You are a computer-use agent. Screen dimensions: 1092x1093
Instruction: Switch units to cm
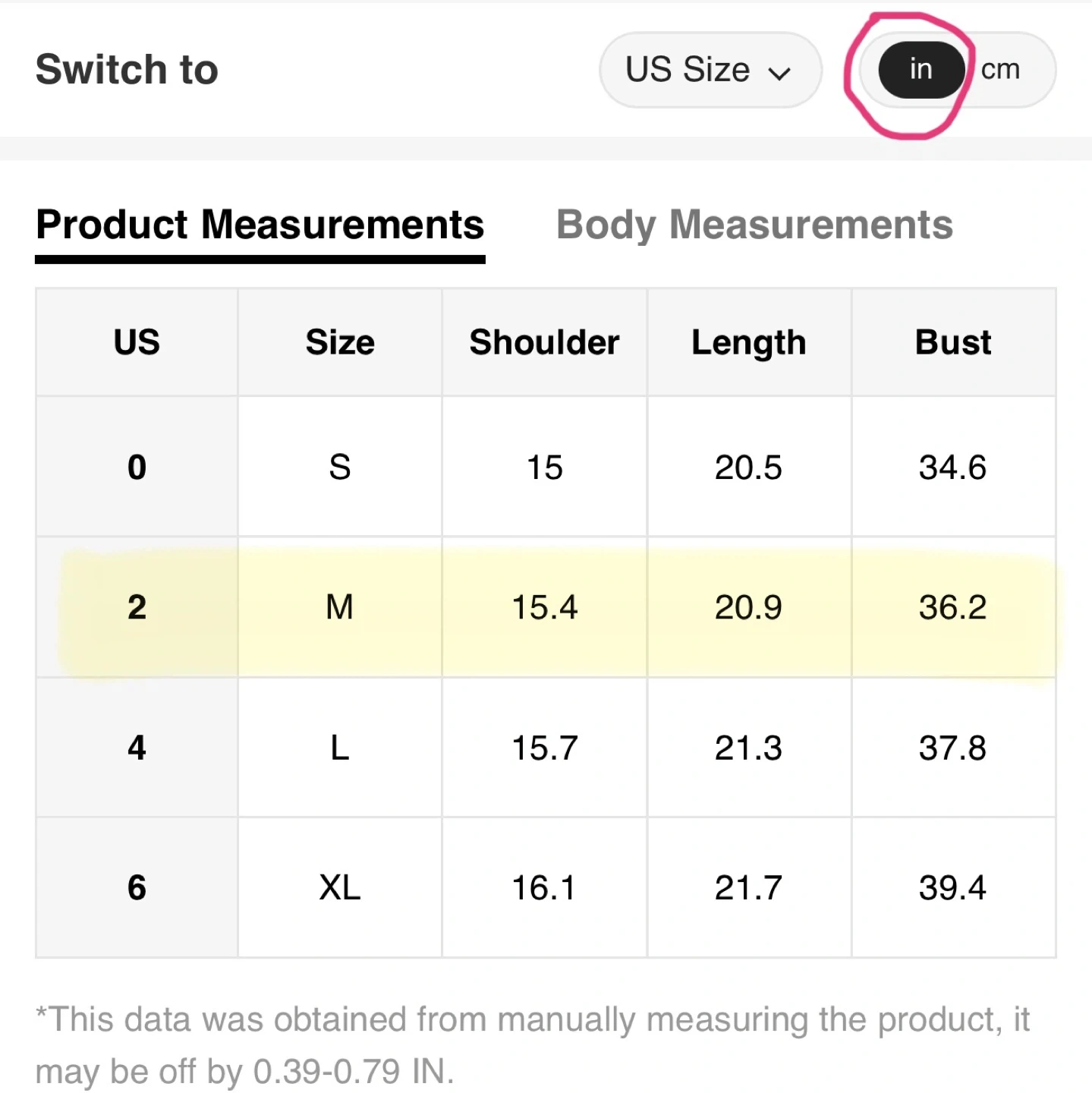pos(1000,70)
